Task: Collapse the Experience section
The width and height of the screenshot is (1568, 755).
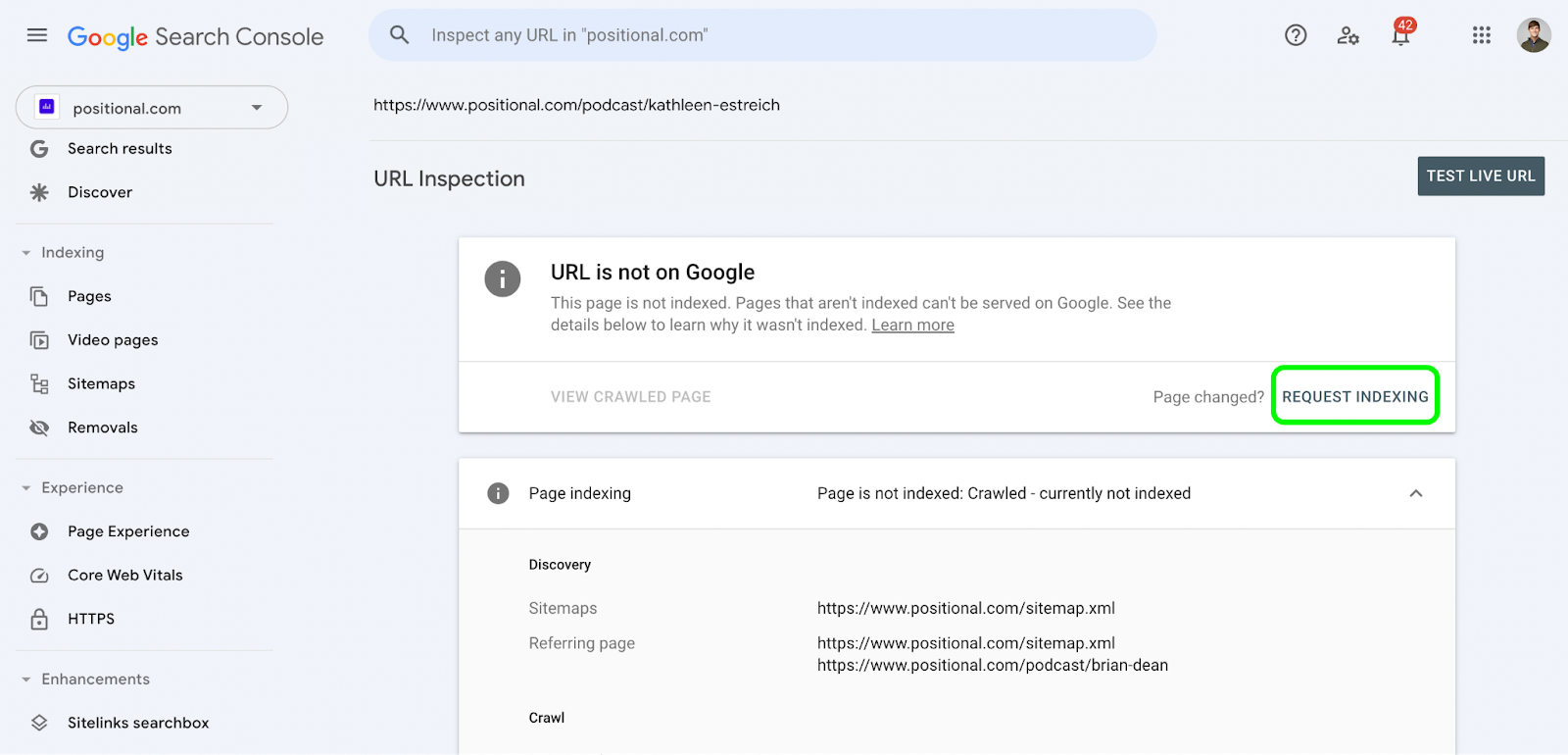Action: [x=26, y=488]
